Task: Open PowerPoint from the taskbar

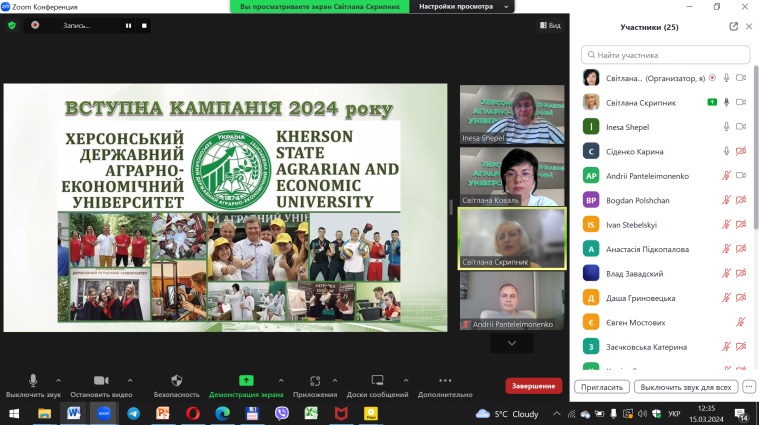Action: point(163,413)
